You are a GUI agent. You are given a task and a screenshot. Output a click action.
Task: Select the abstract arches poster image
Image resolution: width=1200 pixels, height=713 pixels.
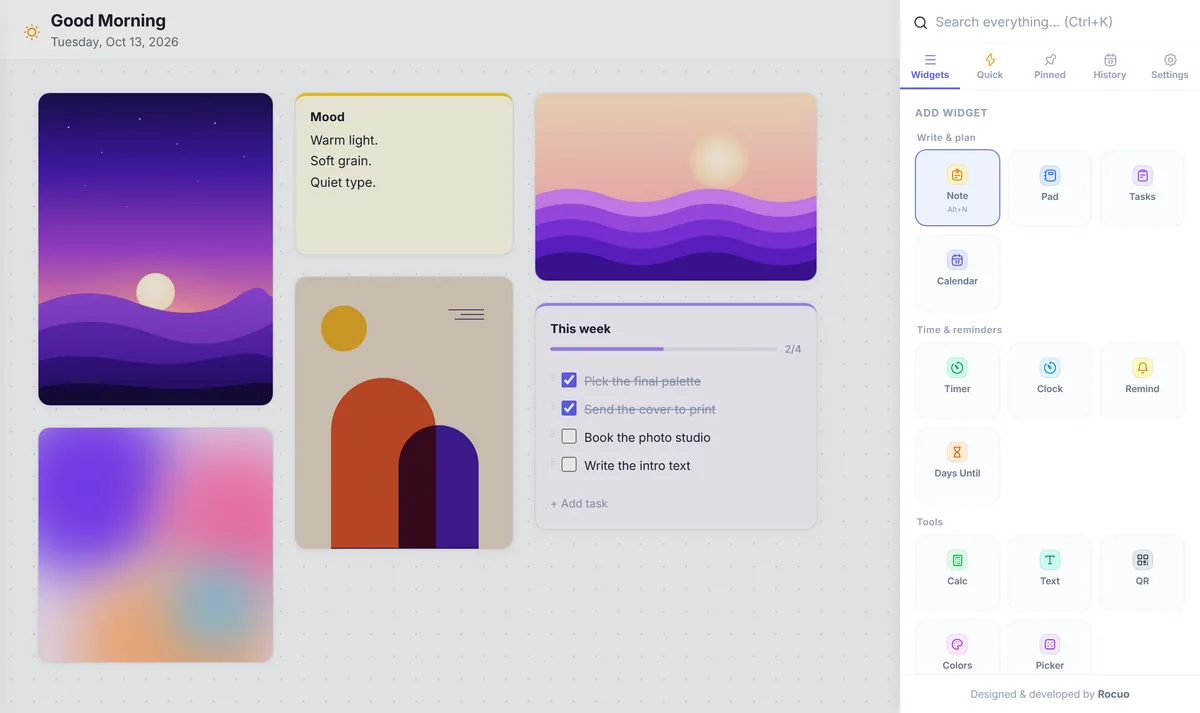tap(404, 413)
